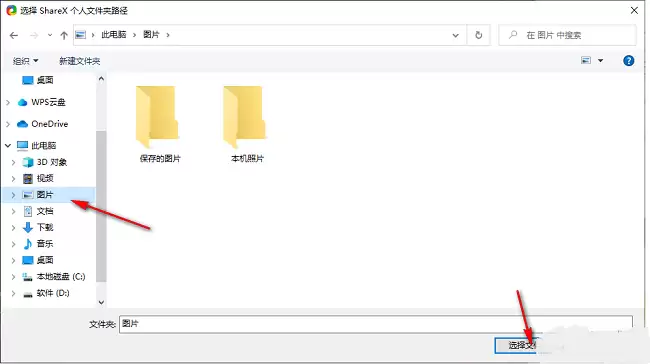Open the address bar history dropdown
Screen dimensions: 650x364
[x=456, y=36]
